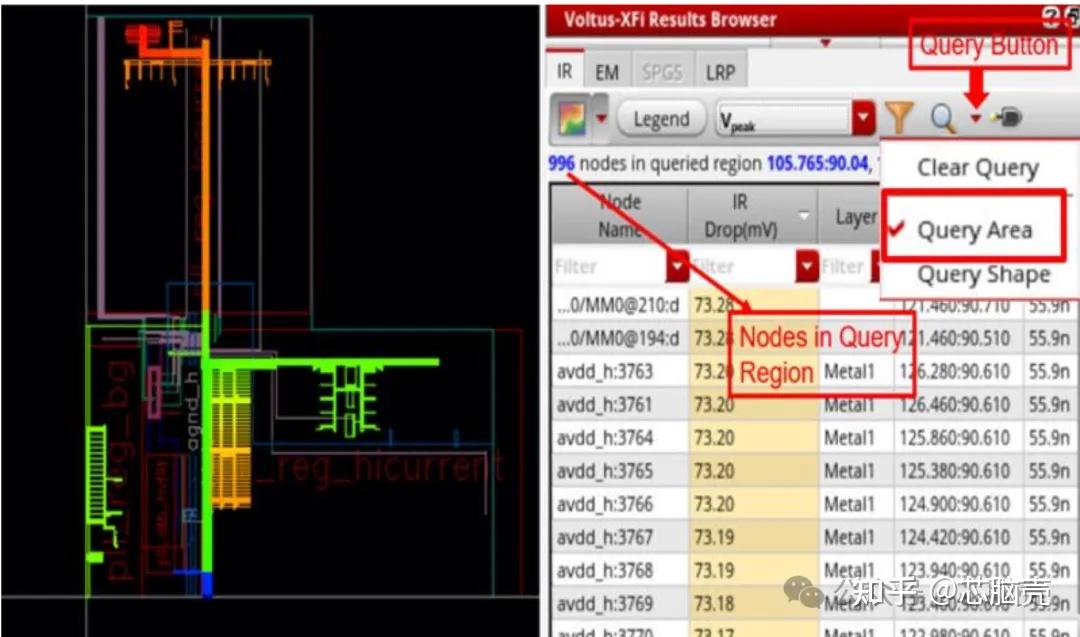This screenshot has width=1080, height=637.
Task: Select the LRP tab
Action: 722,70
